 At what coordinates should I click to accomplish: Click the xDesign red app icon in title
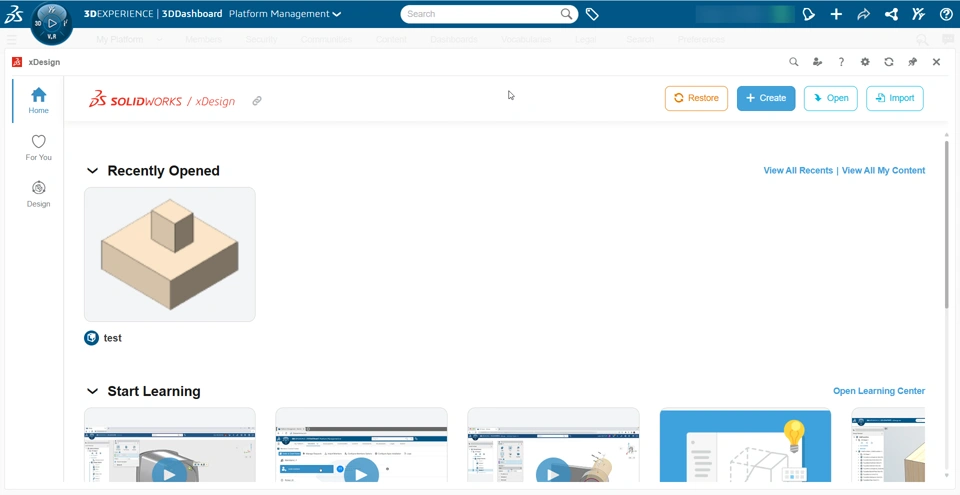pyautogui.click(x=17, y=62)
